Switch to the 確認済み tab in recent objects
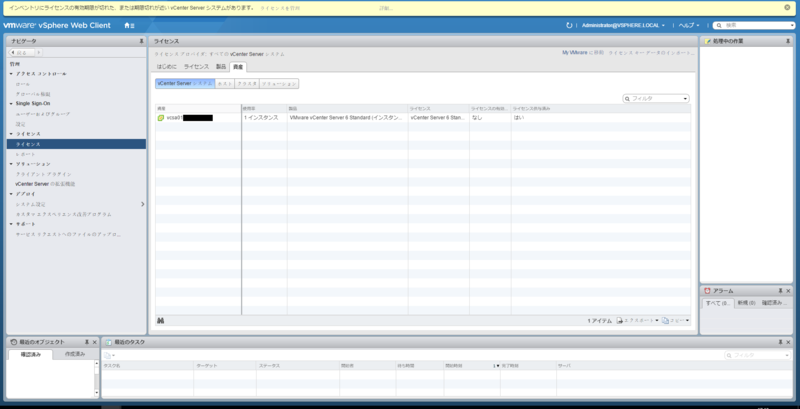The height and width of the screenshot is (409, 800). tap(30, 354)
